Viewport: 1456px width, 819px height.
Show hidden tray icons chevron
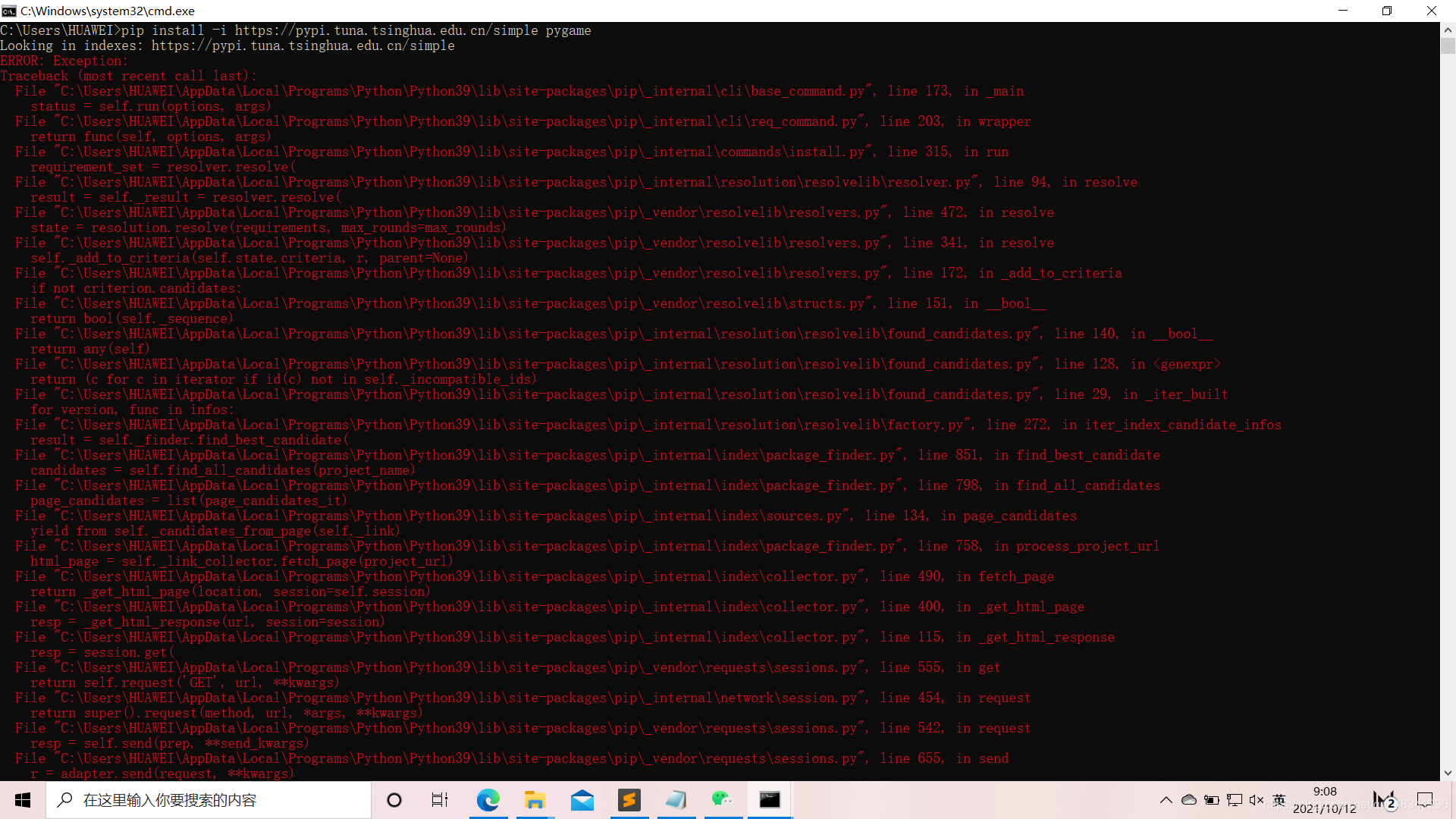pos(1166,800)
